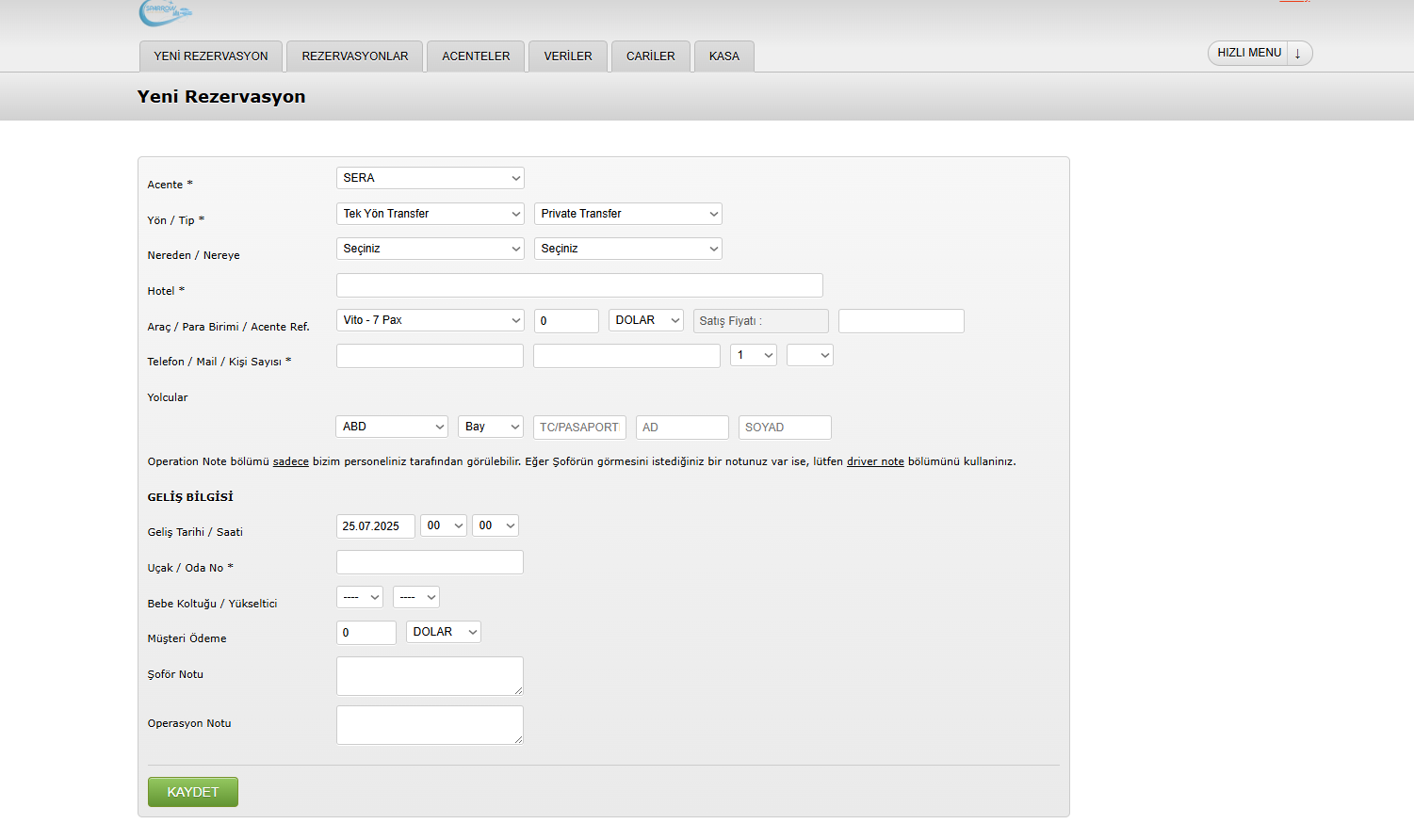Click the 'Acente *' label
Viewport: 1414px width, 840px height.
click(x=171, y=185)
